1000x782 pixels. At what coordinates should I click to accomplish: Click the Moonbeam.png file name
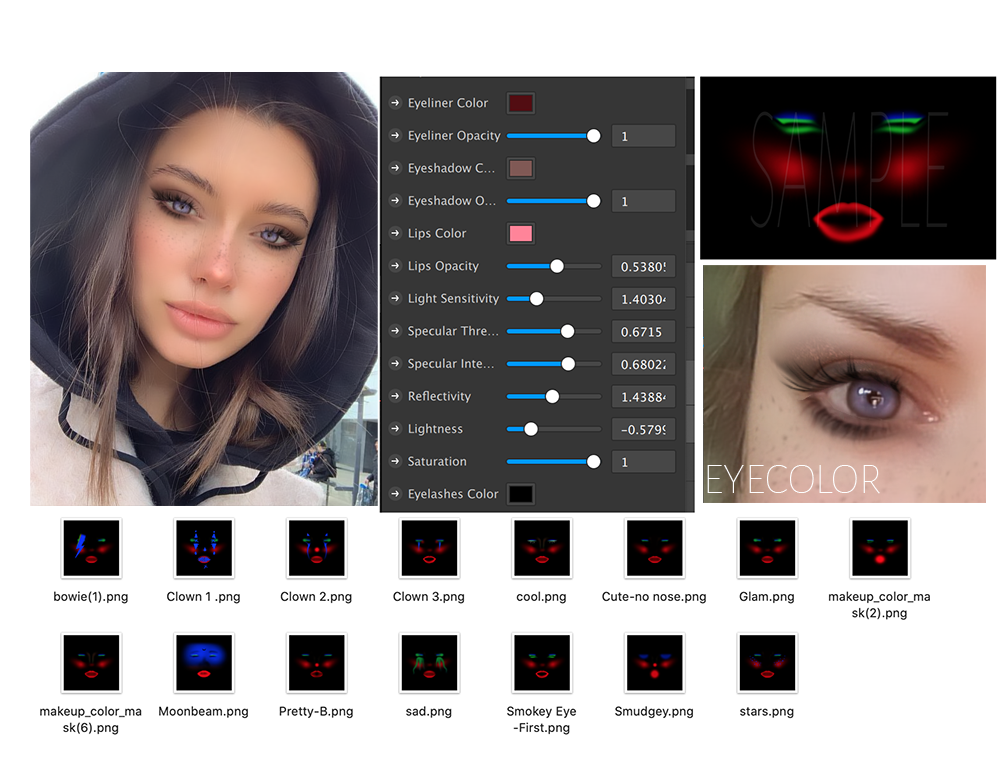pyautogui.click(x=203, y=711)
